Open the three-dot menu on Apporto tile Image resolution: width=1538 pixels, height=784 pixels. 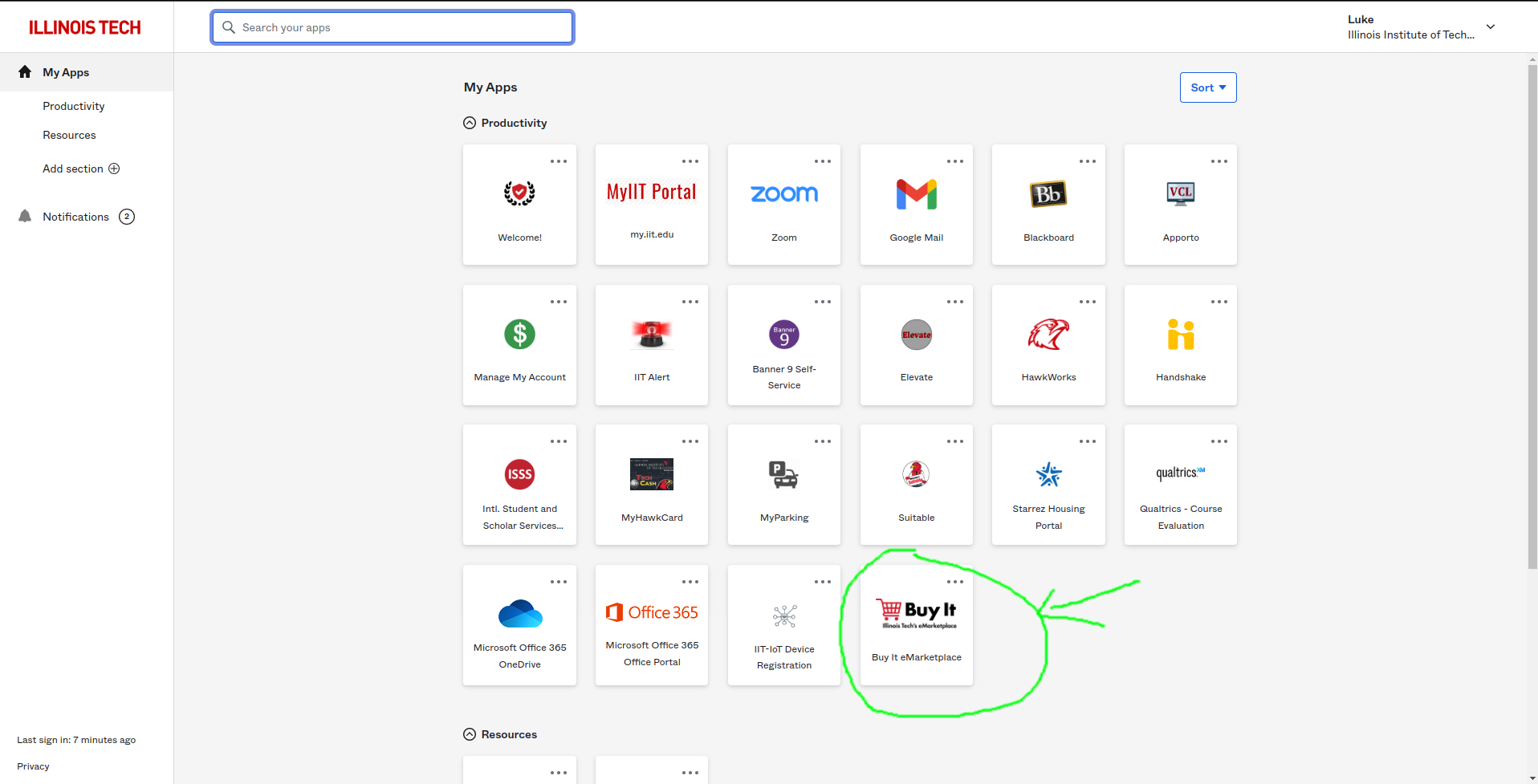(1219, 161)
